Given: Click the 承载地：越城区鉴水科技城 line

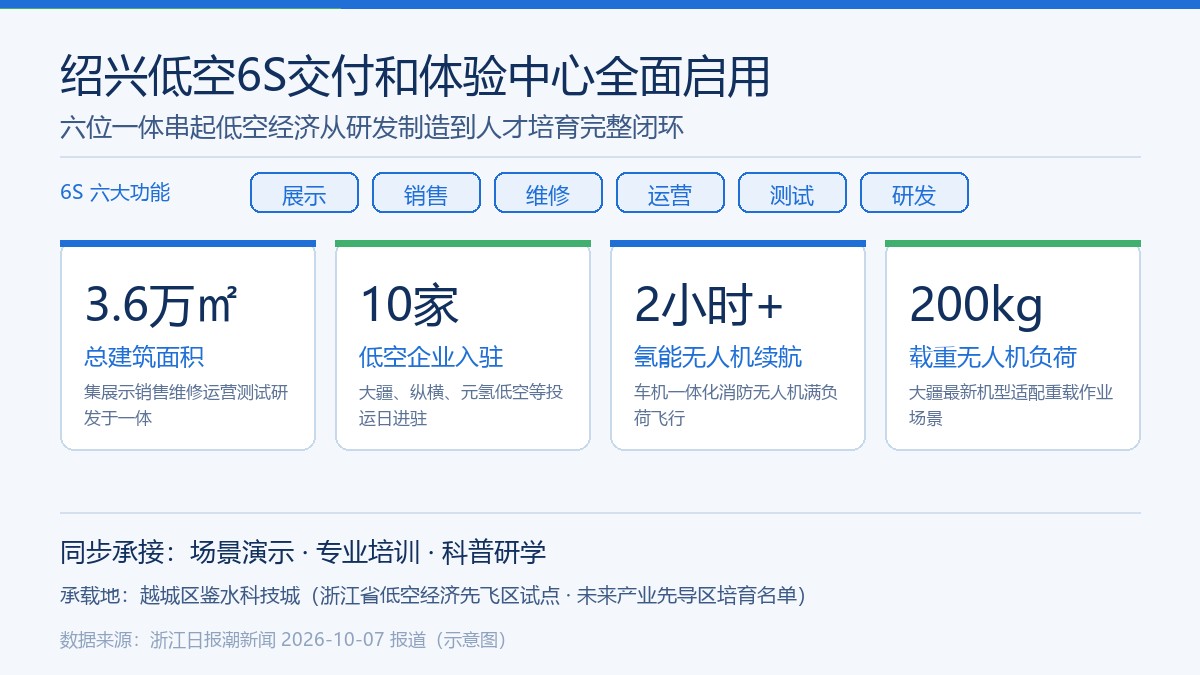Looking at the screenshot, I should pyautogui.click(x=433, y=596).
